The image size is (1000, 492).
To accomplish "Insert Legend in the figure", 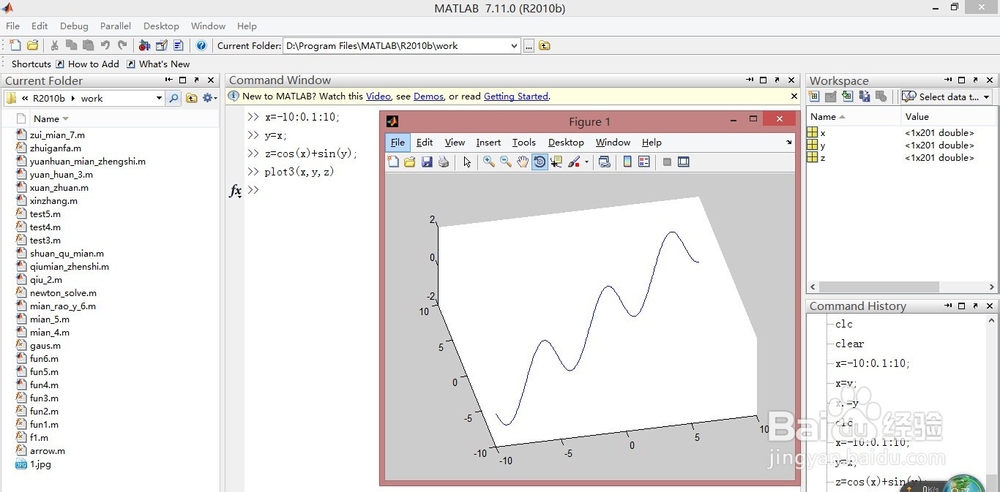I will pos(644,162).
